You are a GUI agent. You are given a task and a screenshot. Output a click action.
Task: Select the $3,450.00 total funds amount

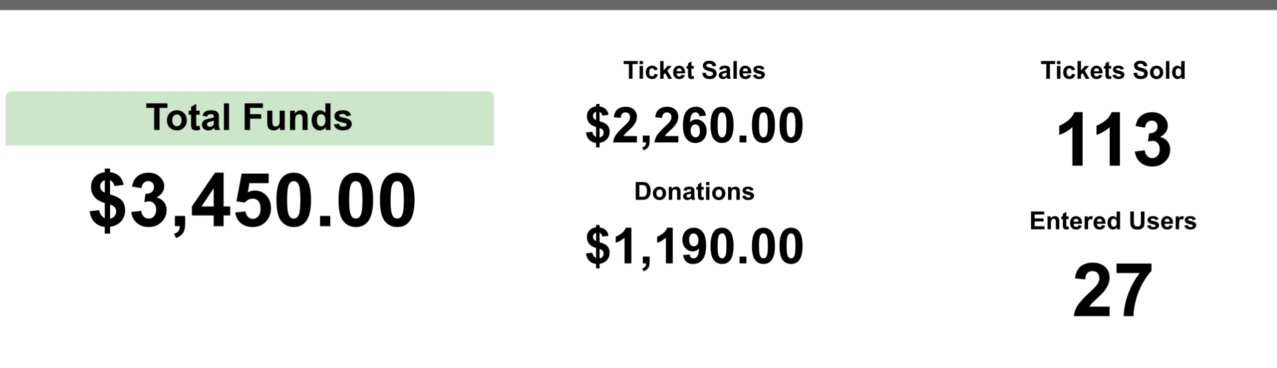[252, 202]
